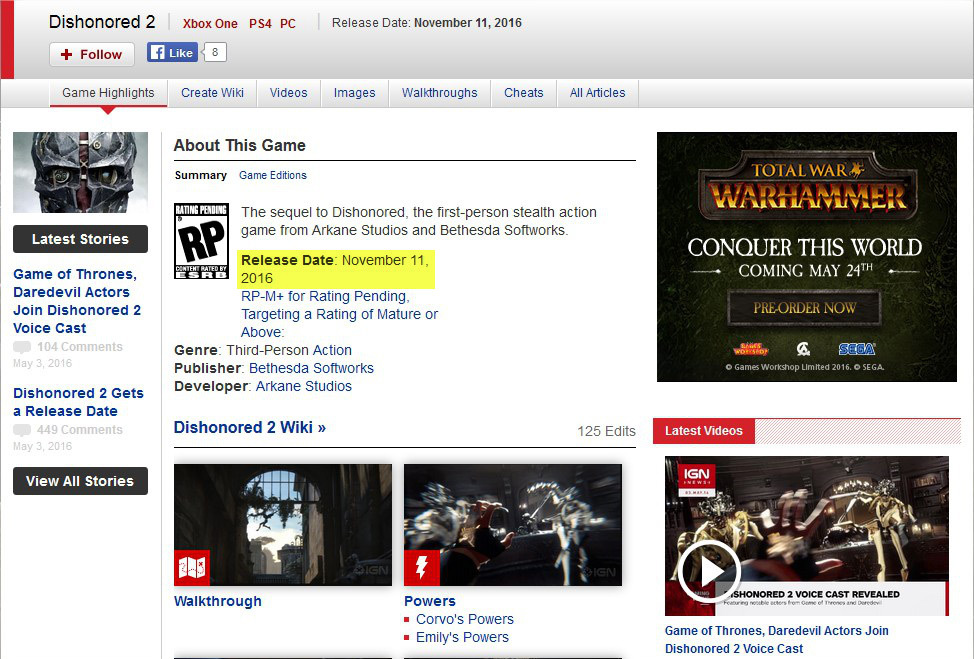Select the PS4 platform link

coord(260,24)
